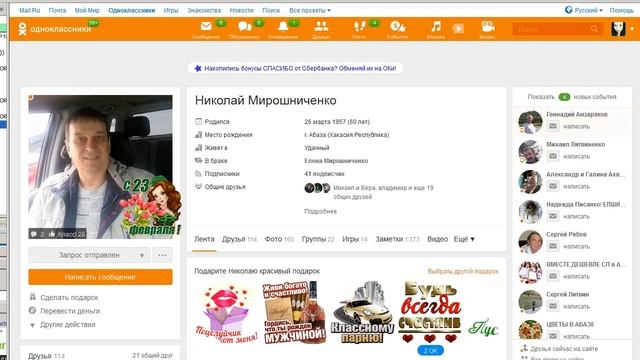Click envelope icon next to Сергей Литвин
Image resolution: width=640 pixels, height=360 pixels.
553,306
